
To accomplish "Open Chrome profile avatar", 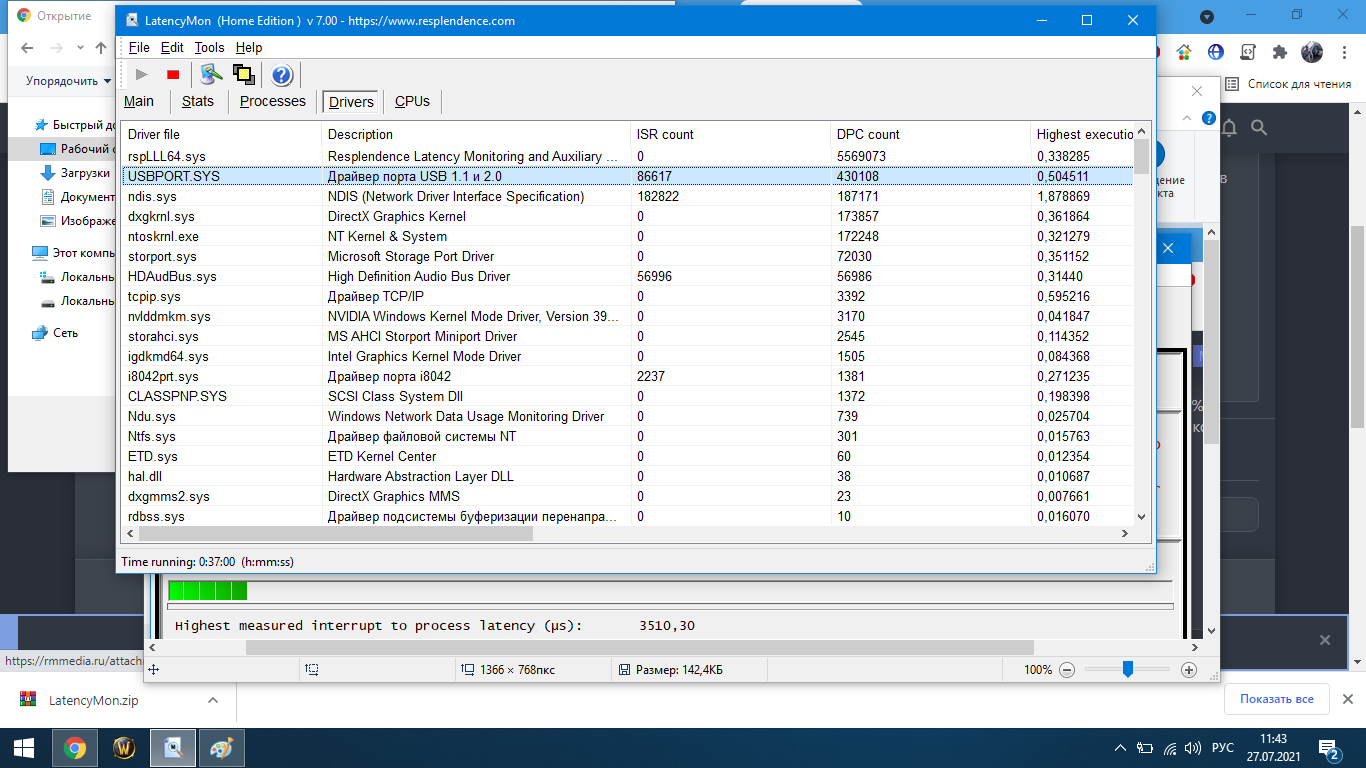I will coord(1312,52).
